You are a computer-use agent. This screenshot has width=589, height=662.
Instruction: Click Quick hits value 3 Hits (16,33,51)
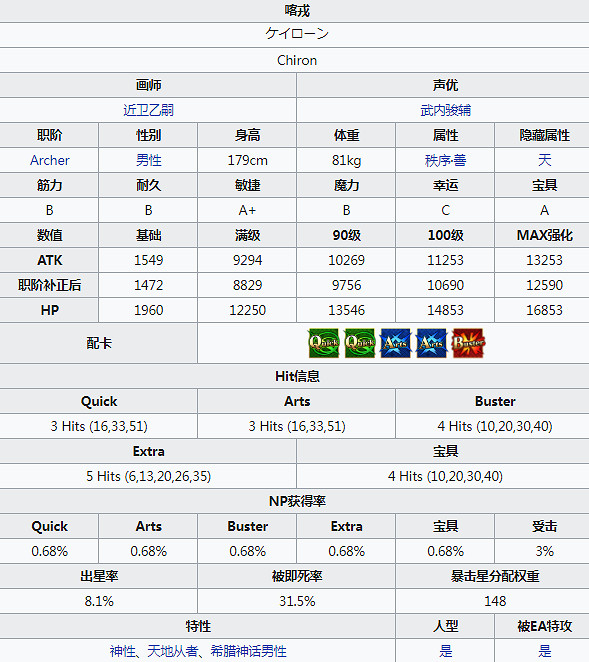coord(99,426)
